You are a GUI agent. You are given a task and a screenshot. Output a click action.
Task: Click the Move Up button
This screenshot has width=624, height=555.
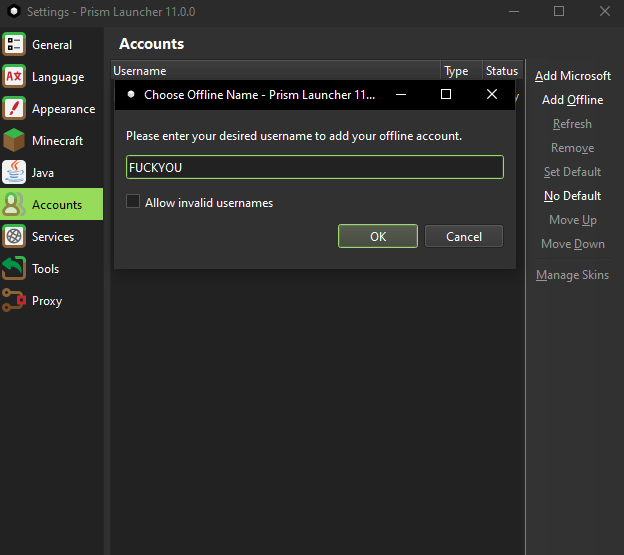[x=572, y=220]
